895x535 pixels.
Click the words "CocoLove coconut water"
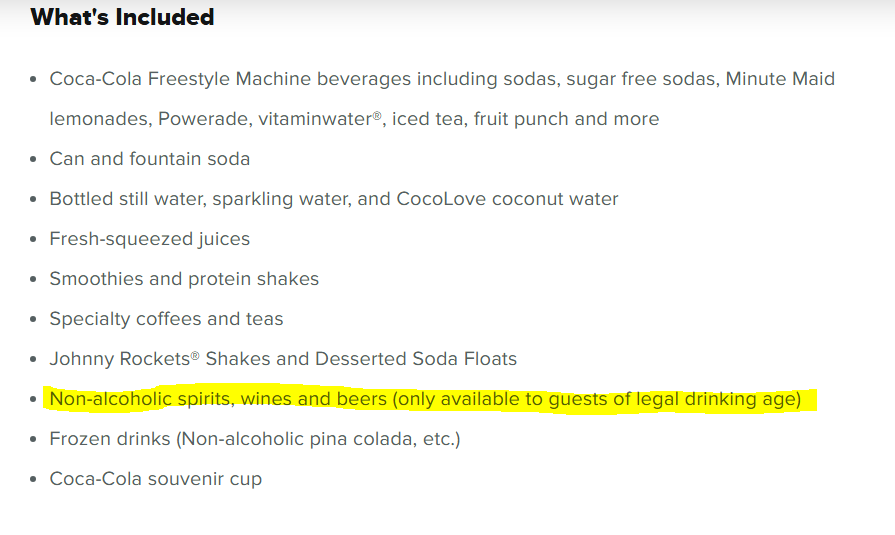coord(507,199)
